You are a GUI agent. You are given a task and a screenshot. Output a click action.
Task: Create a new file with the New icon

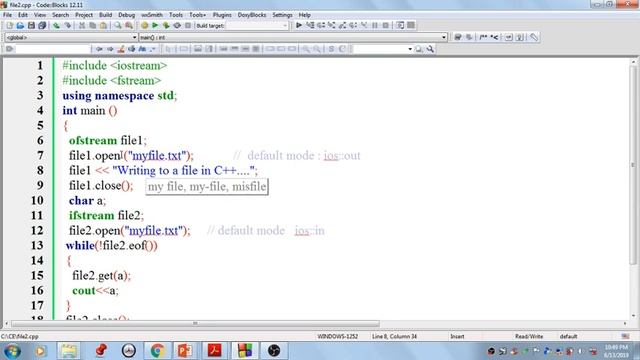tap(9, 25)
